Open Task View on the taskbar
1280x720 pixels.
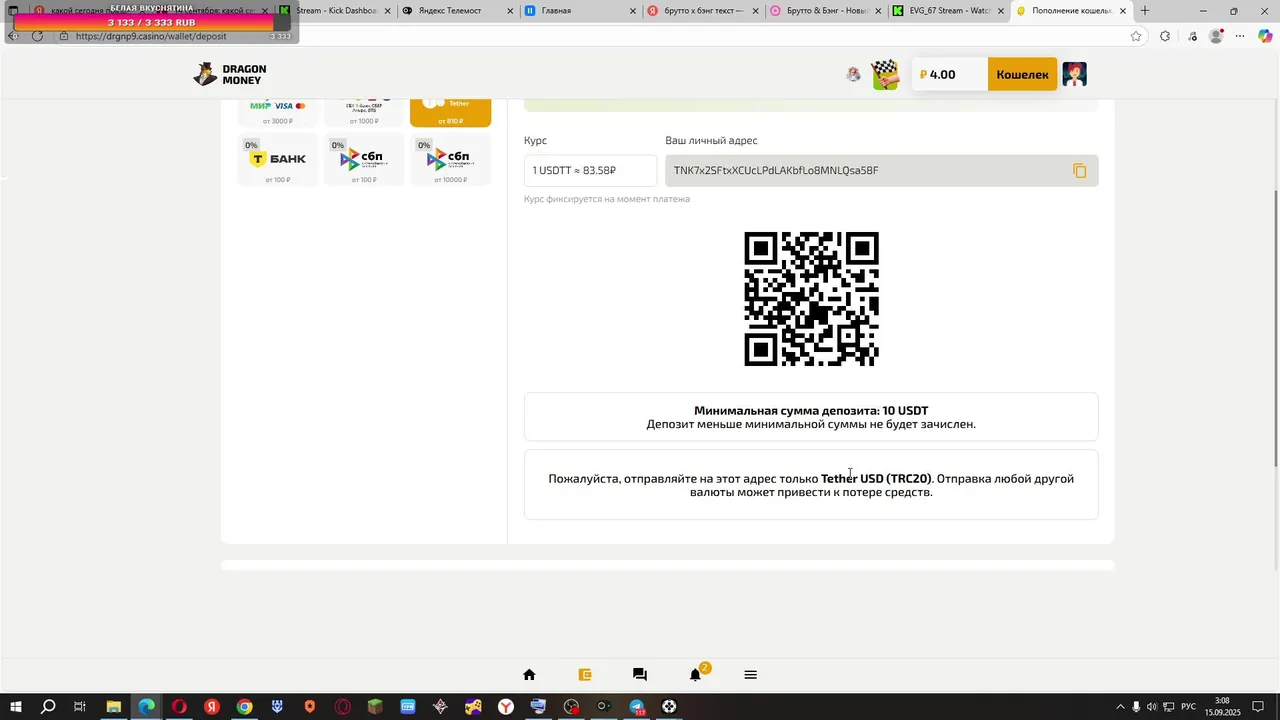[80, 707]
